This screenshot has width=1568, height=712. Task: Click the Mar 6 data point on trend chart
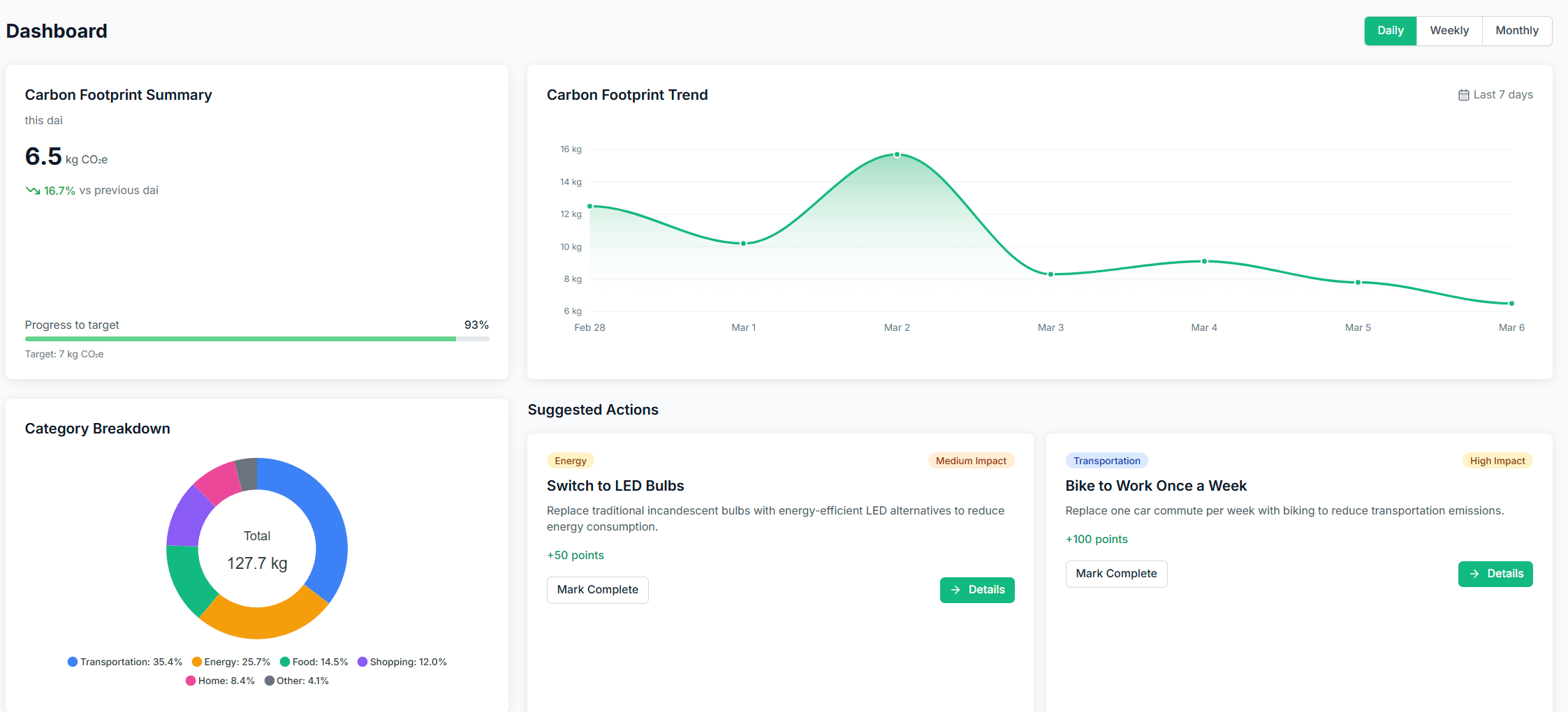(x=1511, y=304)
